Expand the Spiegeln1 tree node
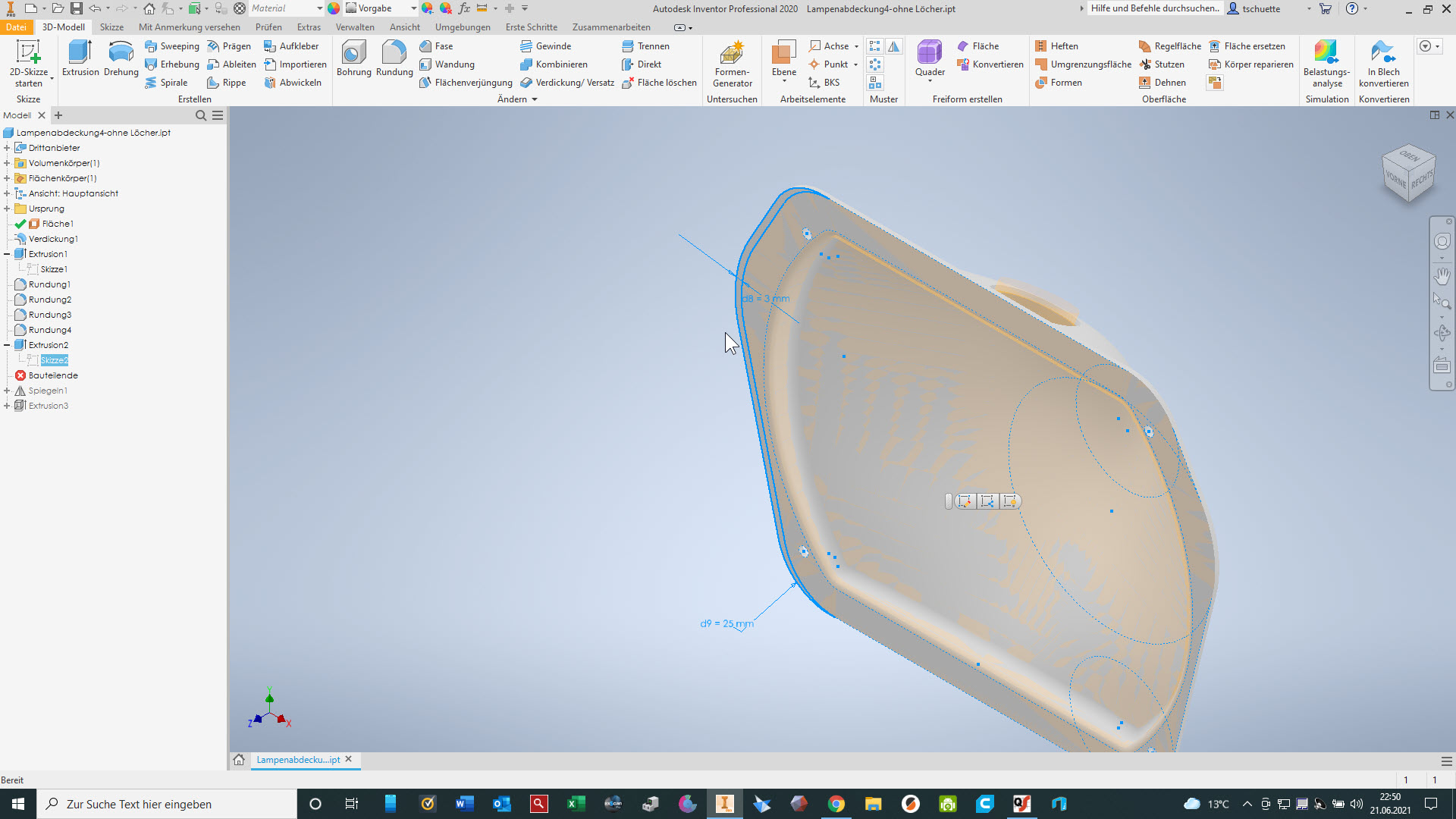 tap(7, 391)
